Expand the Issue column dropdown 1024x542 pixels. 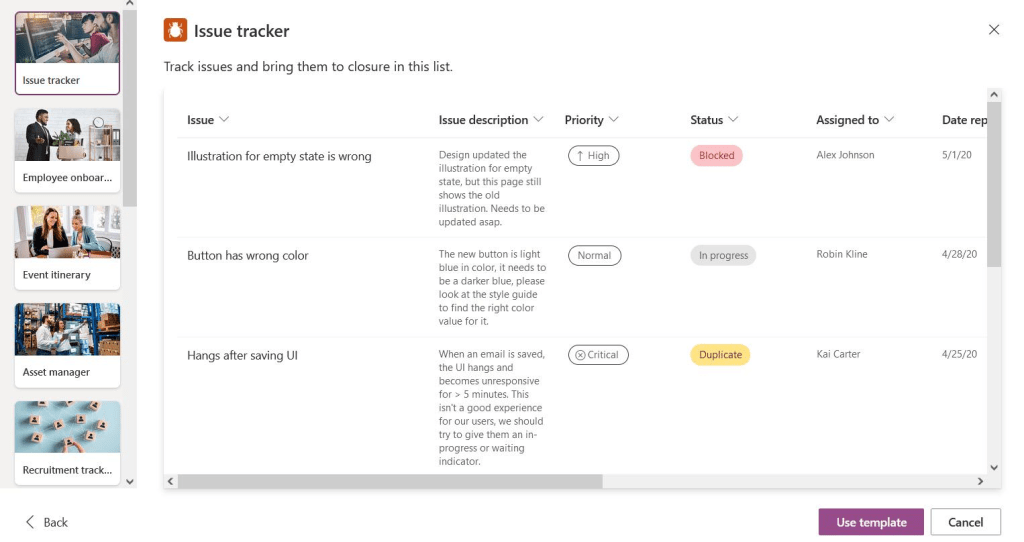tap(224, 120)
